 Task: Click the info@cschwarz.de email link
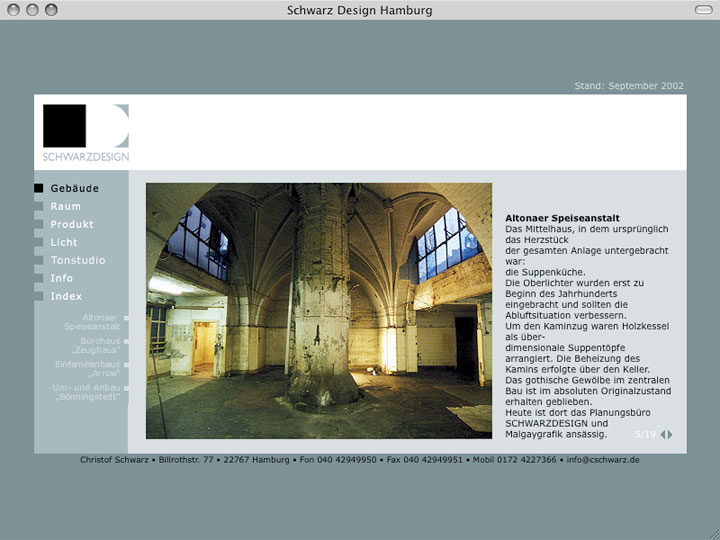tap(602, 460)
